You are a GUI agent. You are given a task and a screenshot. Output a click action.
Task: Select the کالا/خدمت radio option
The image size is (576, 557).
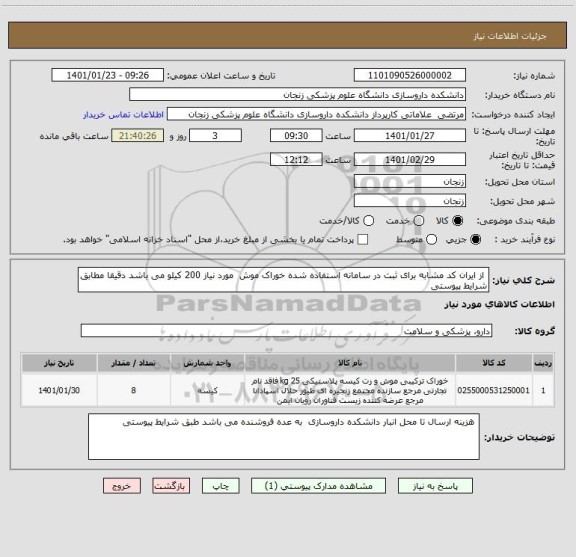click(x=368, y=220)
